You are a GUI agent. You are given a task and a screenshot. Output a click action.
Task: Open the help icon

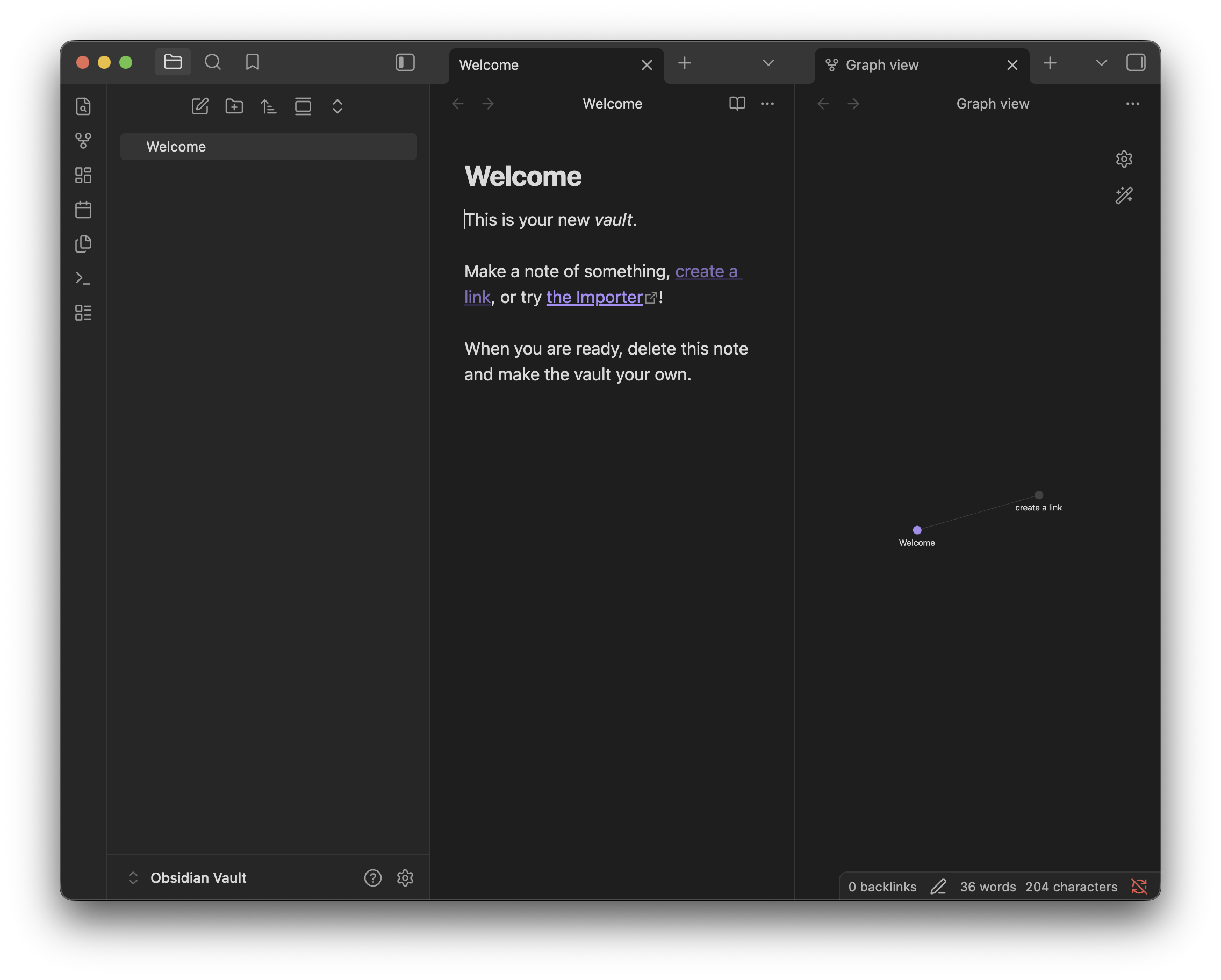coord(372,877)
